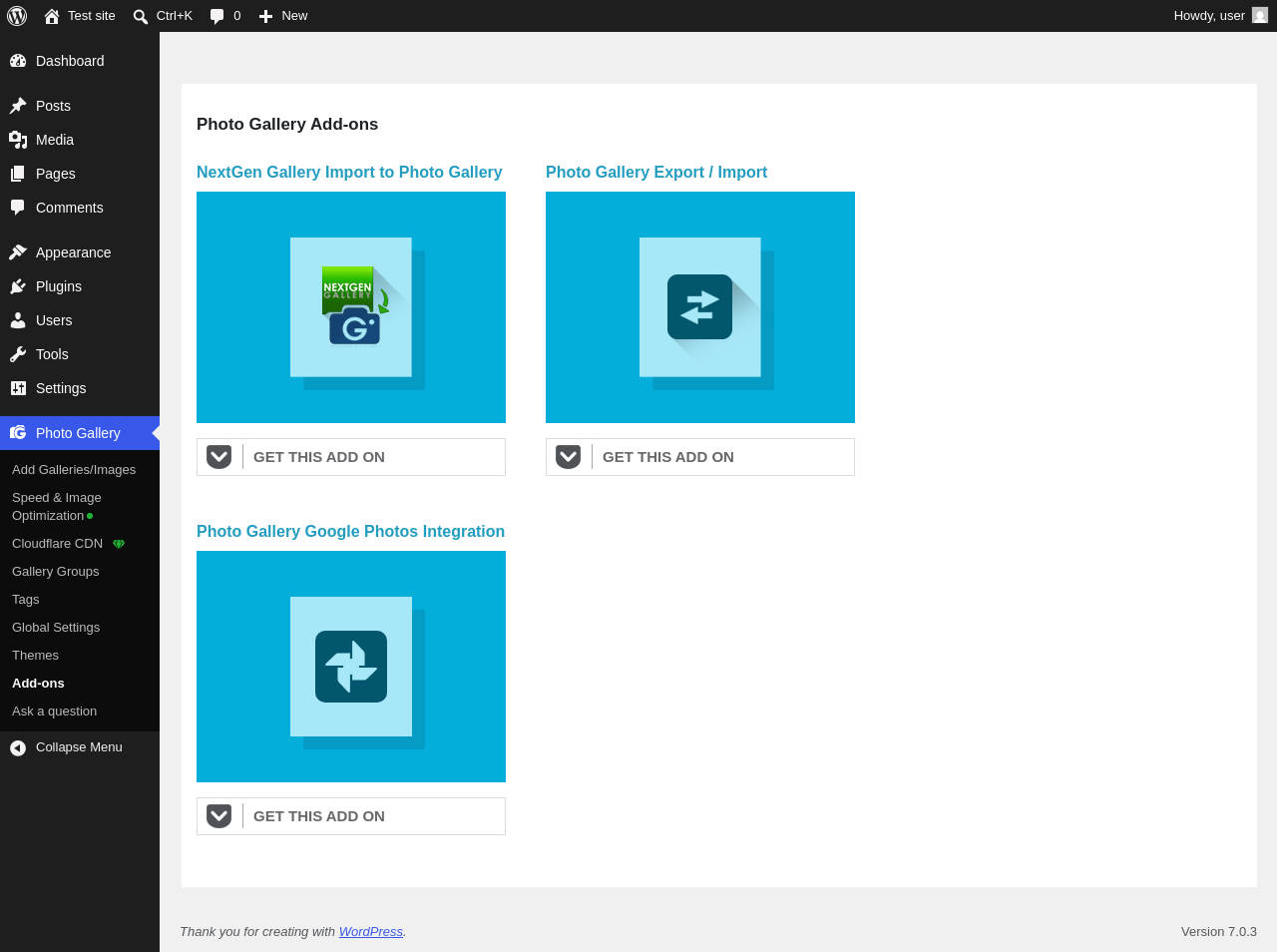The image size is (1277, 952).
Task: Click the Comments sidebar bubble icon
Action: [18, 208]
